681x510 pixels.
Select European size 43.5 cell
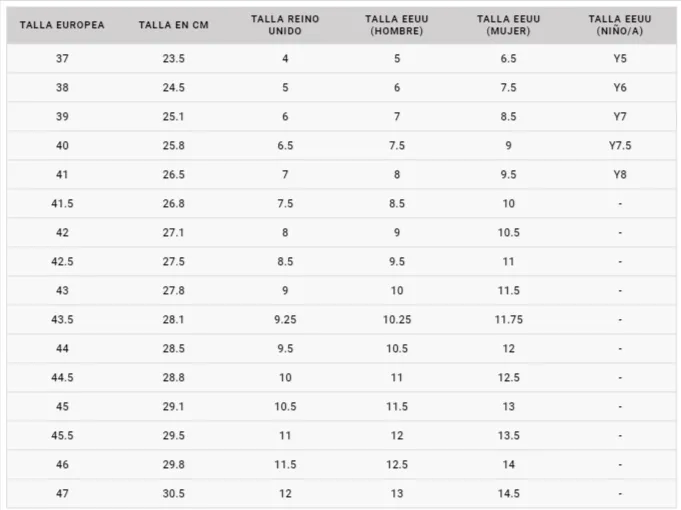pos(62,320)
